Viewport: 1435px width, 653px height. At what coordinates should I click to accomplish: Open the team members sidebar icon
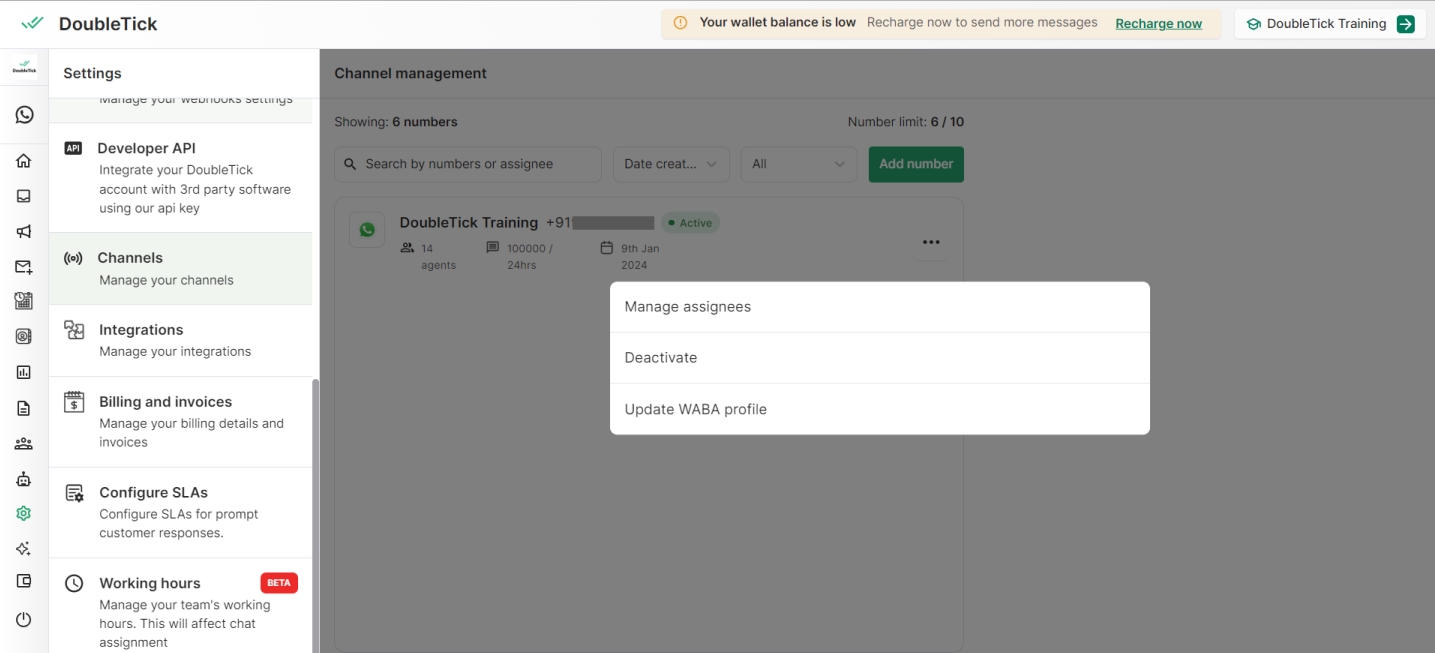(24, 443)
